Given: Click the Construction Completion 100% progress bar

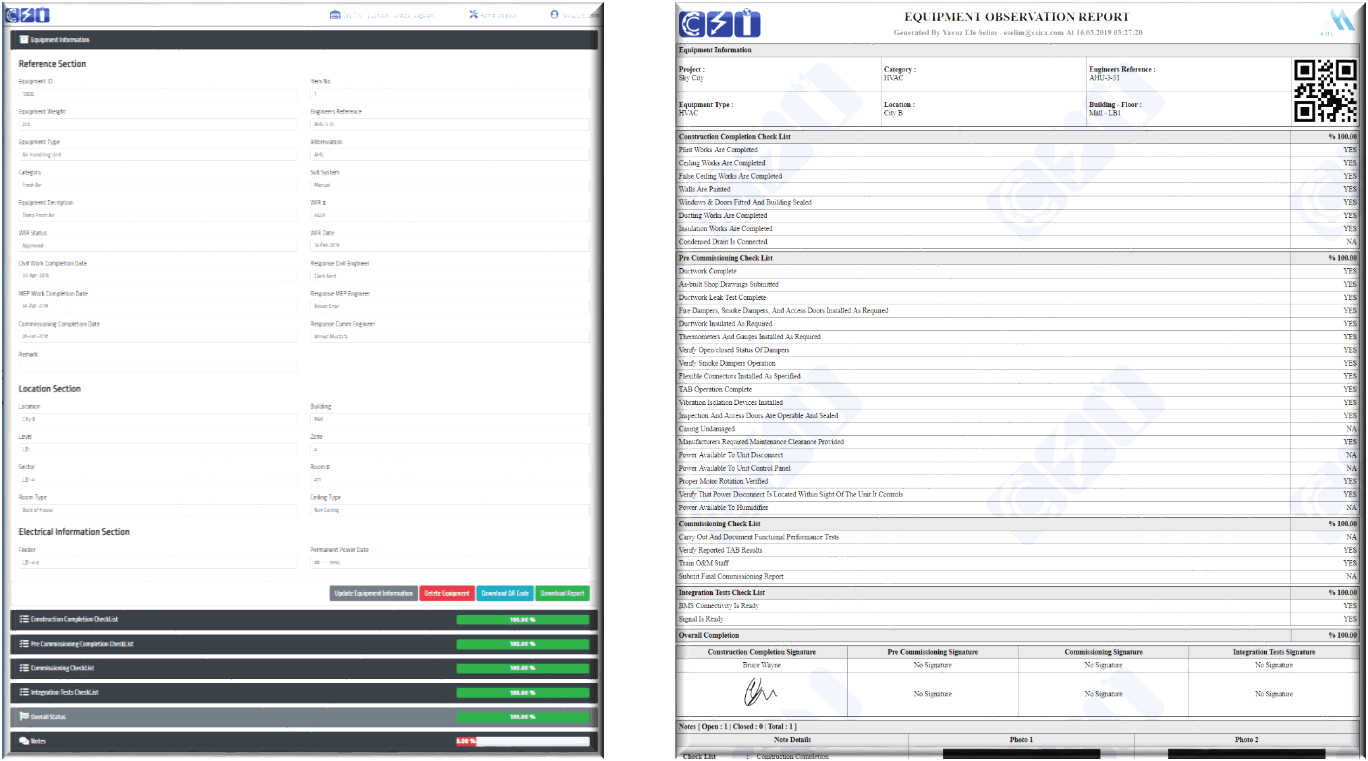Looking at the screenshot, I should click(x=523, y=620).
